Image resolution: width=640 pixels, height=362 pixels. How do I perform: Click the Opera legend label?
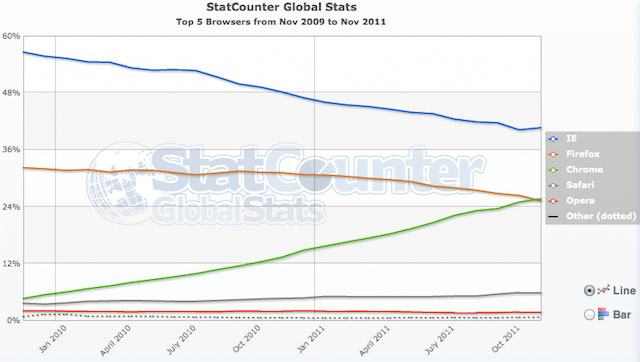coord(580,200)
